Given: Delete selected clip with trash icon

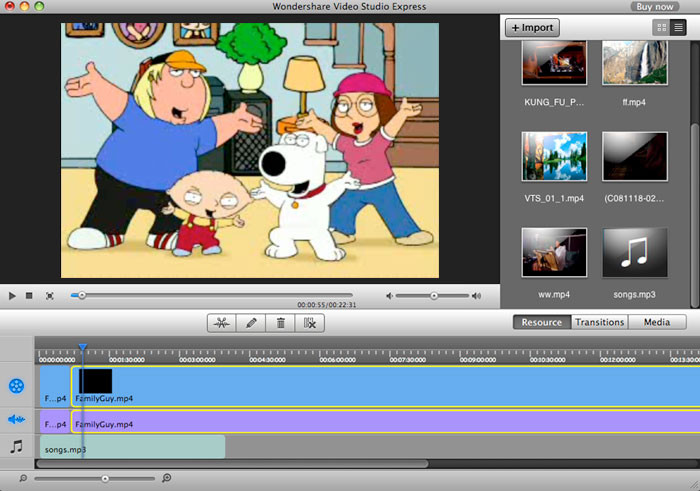Looking at the screenshot, I should (280, 323).
